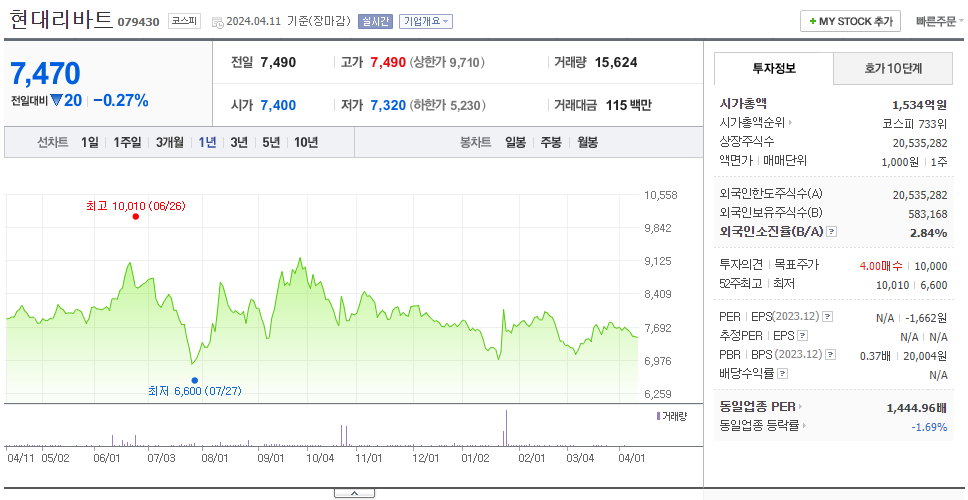
Task: Click the 거래량 legend swatch
Action: click(658, 416)
